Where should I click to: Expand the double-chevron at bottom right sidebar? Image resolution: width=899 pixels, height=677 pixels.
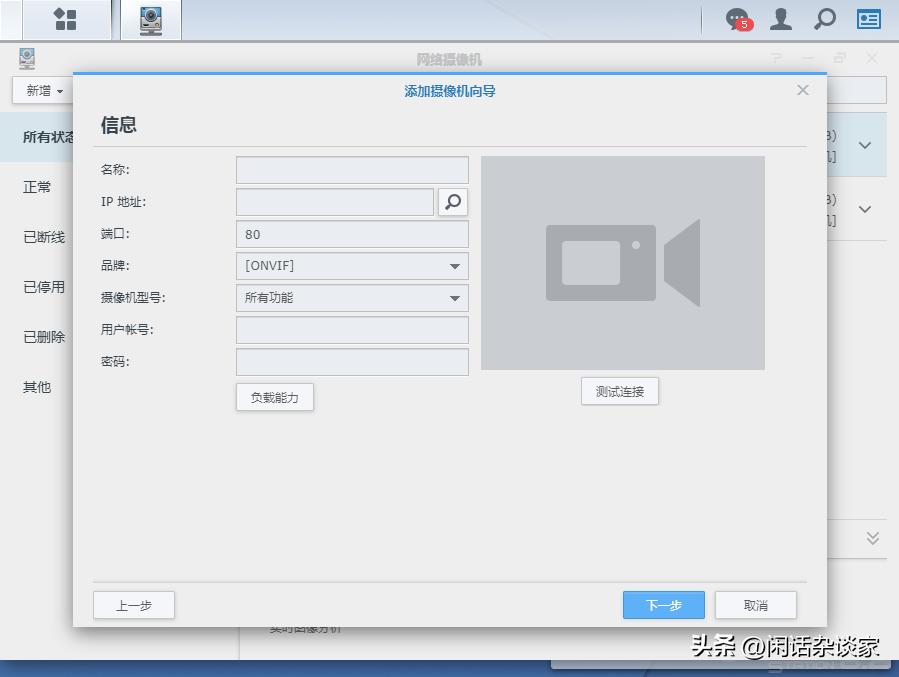point(874,538)
